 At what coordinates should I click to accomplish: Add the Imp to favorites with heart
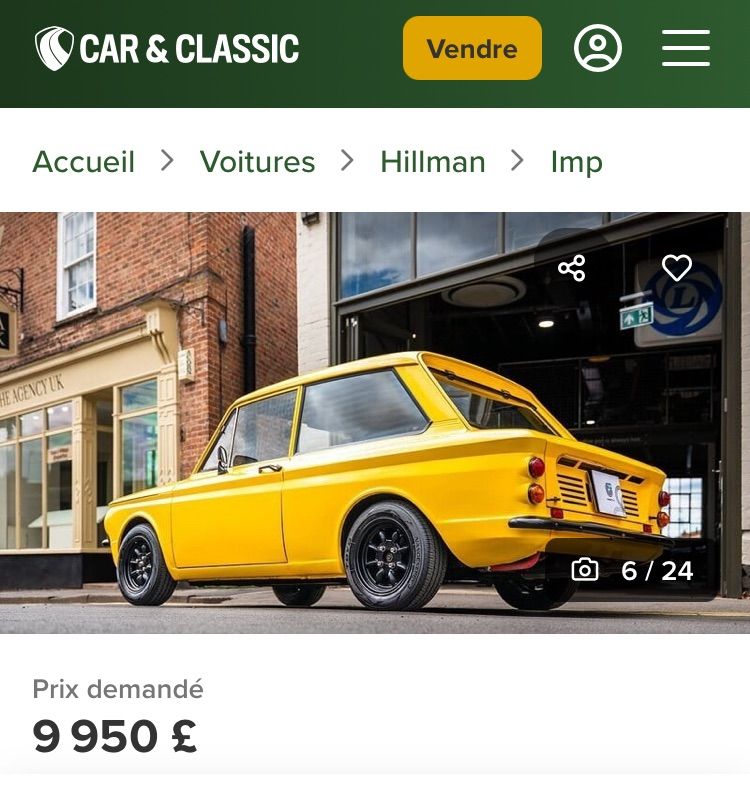click(677, 268)
